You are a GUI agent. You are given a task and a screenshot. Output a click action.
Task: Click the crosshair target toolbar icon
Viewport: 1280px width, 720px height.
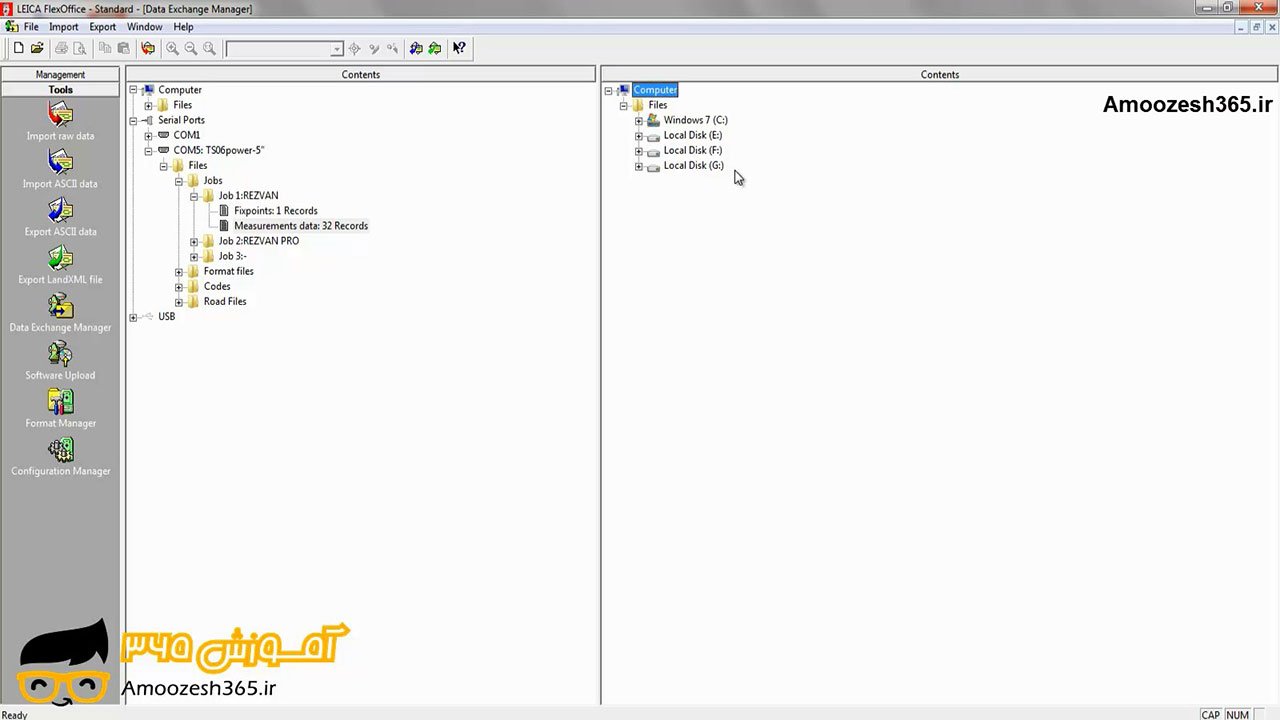pyautogui.click(x=354, y=48)
